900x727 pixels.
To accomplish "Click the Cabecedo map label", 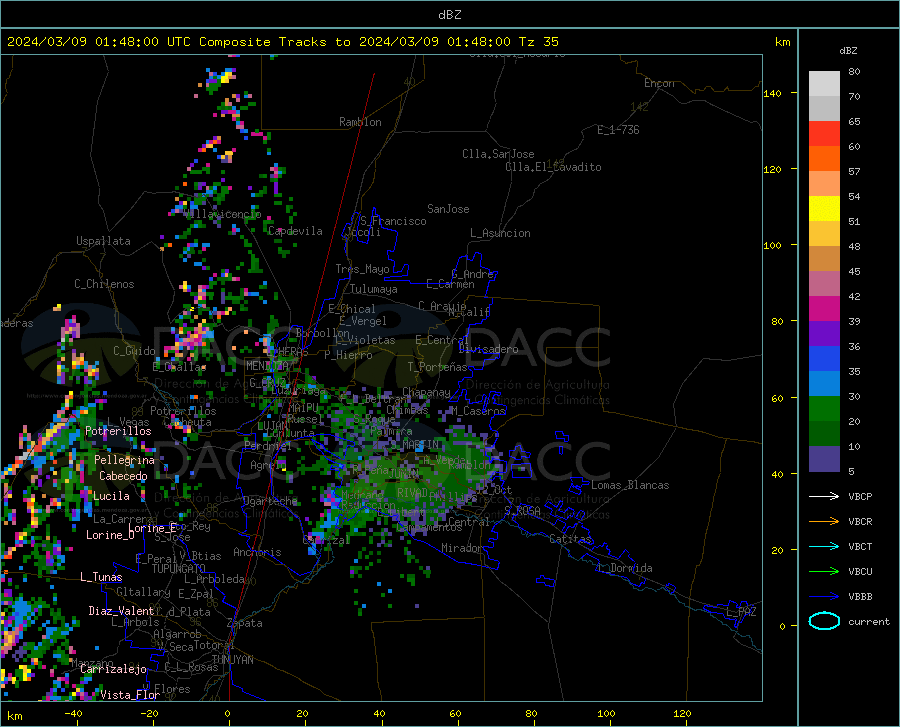I will click(x=123, y=476).
